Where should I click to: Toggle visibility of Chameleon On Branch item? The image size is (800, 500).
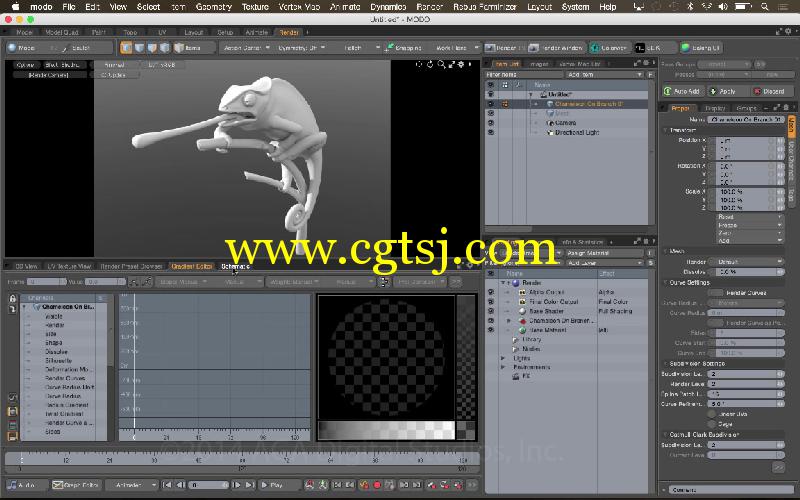point(491,104)
